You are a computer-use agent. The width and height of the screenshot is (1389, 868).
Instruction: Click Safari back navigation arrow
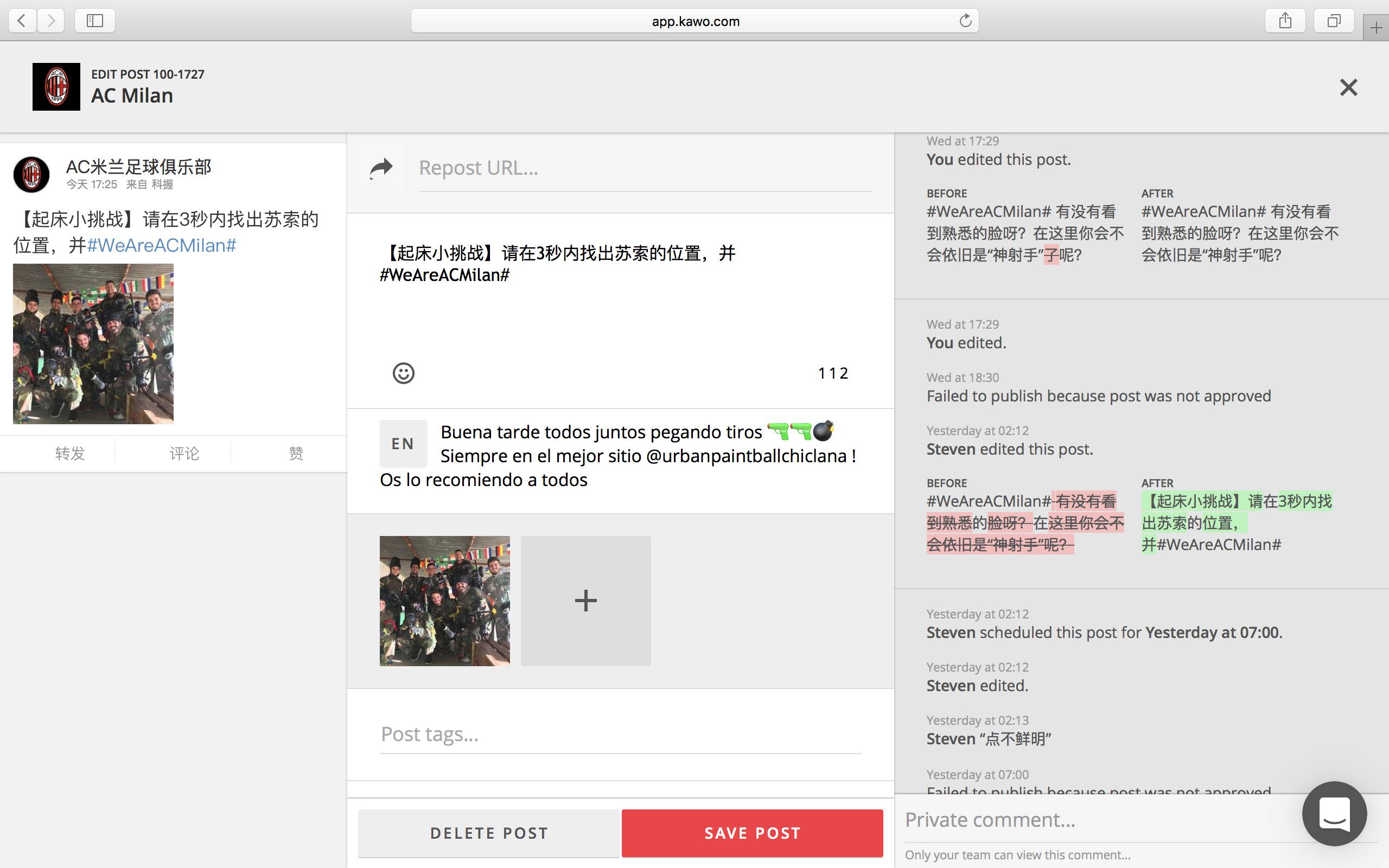tap(22, 21)
